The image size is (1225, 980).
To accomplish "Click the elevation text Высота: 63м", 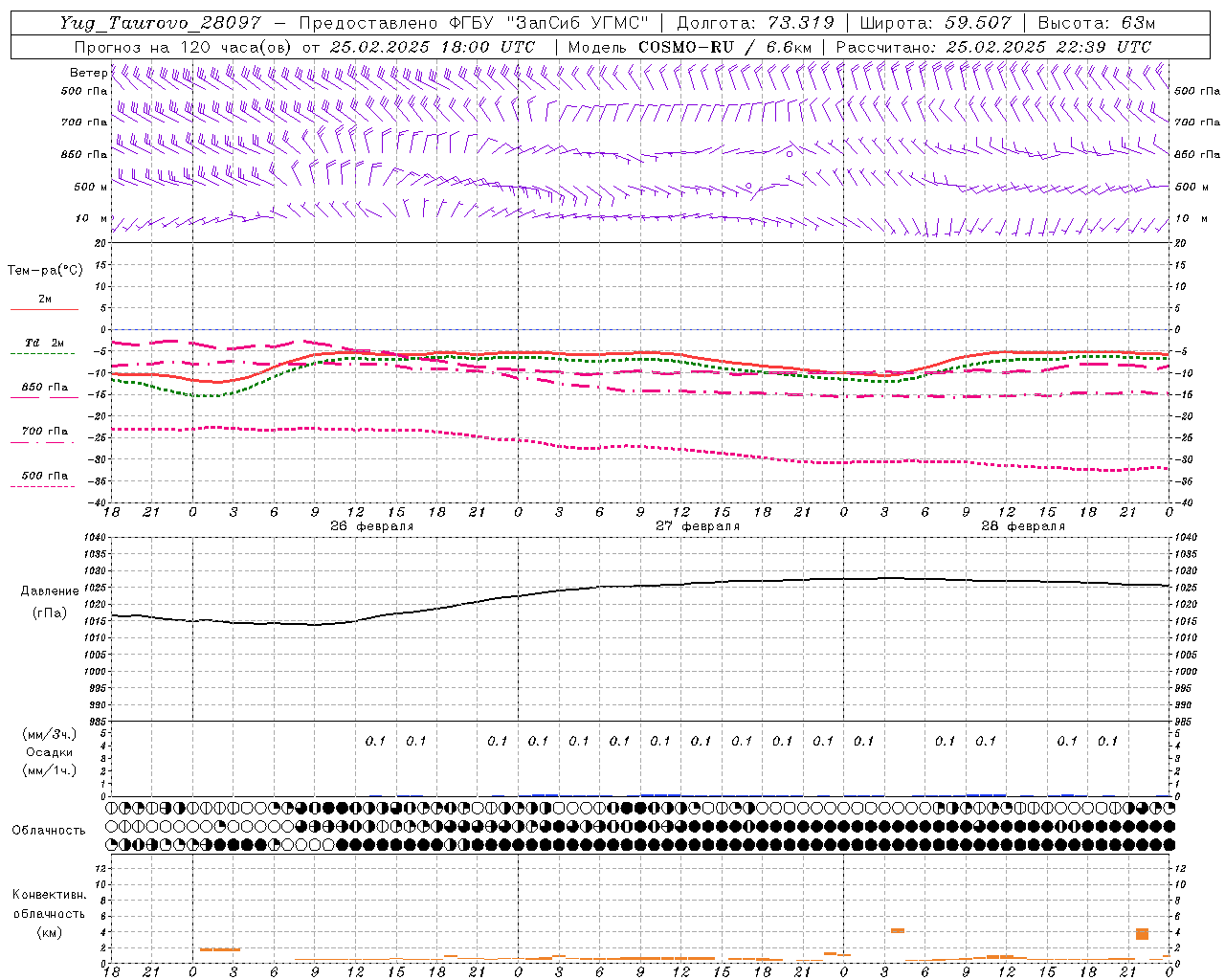I will click(1095, 23).
